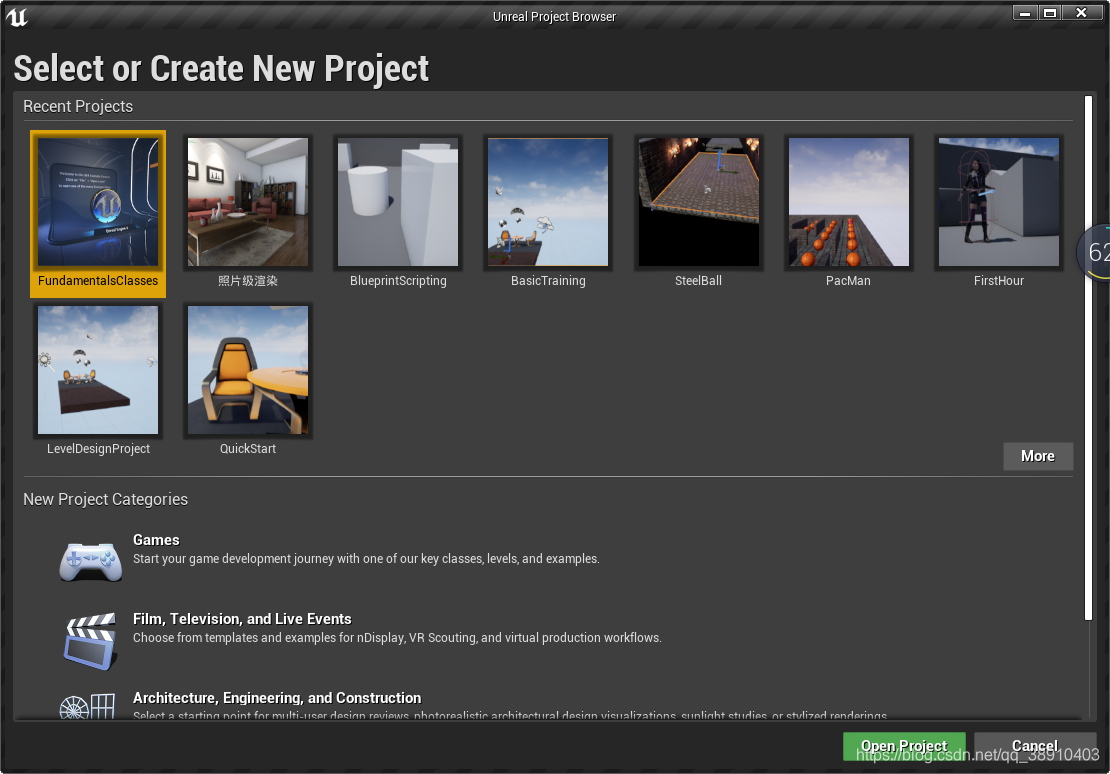Click the More projects button

(x=1038, y=456)
